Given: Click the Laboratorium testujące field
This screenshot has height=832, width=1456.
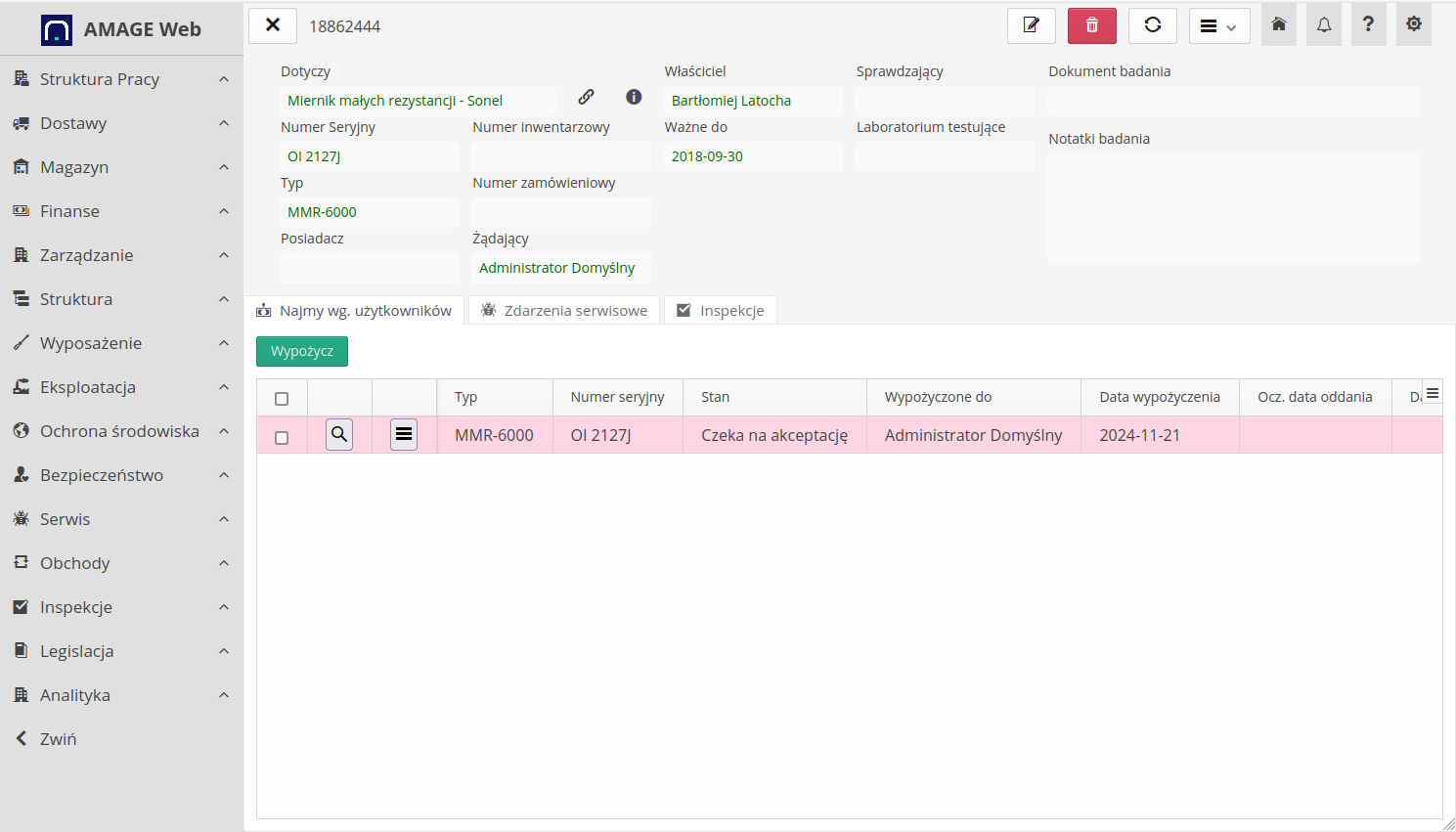Looking at the screenshot, I should tap(945, 156).
